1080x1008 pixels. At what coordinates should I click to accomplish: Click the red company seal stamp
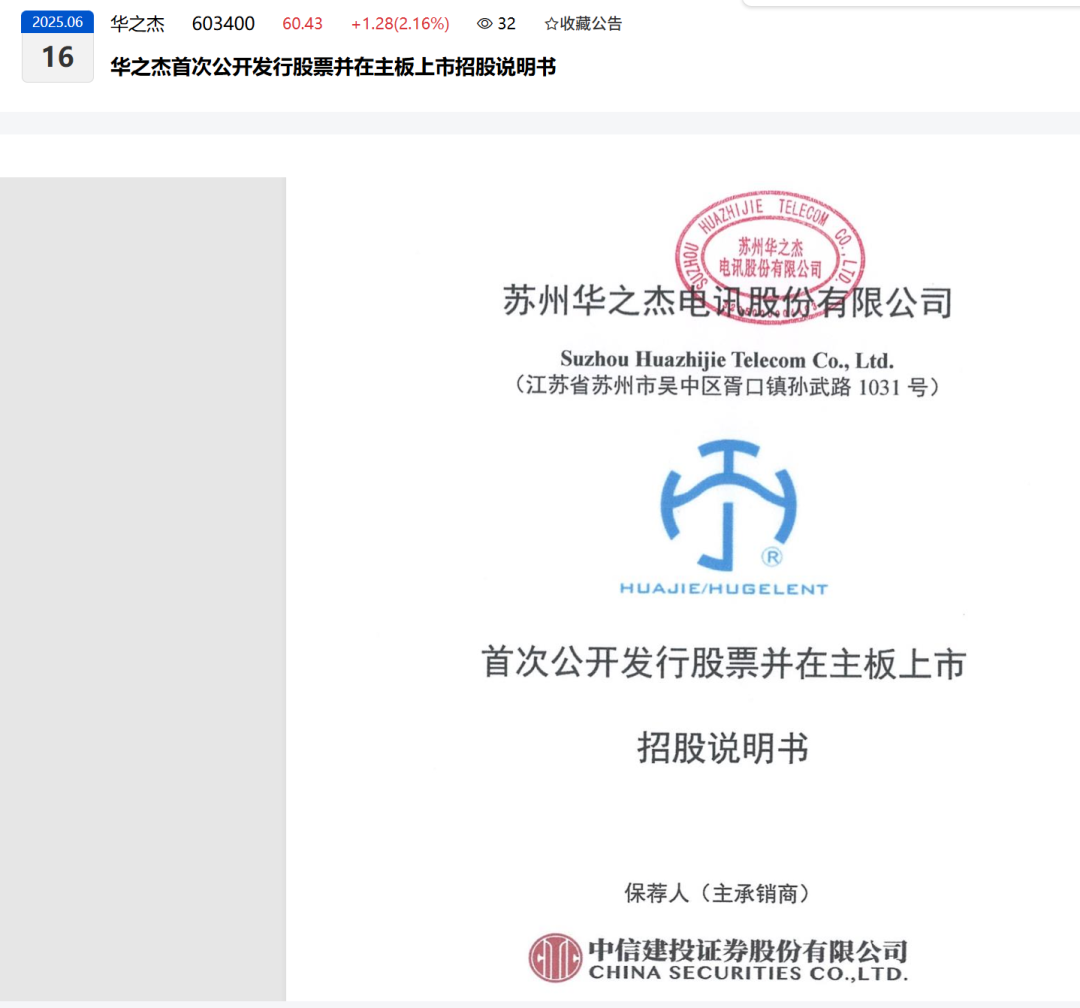[770, 256]
